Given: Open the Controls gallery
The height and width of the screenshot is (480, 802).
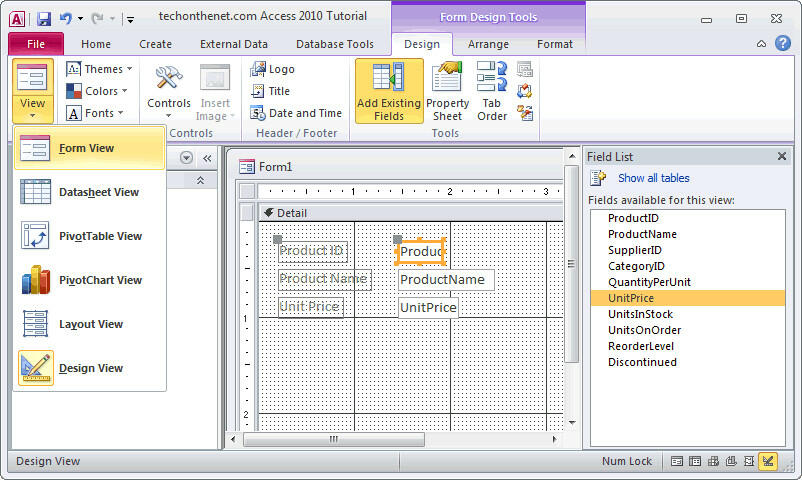Looking at the screenshot, I should point(169,91).
